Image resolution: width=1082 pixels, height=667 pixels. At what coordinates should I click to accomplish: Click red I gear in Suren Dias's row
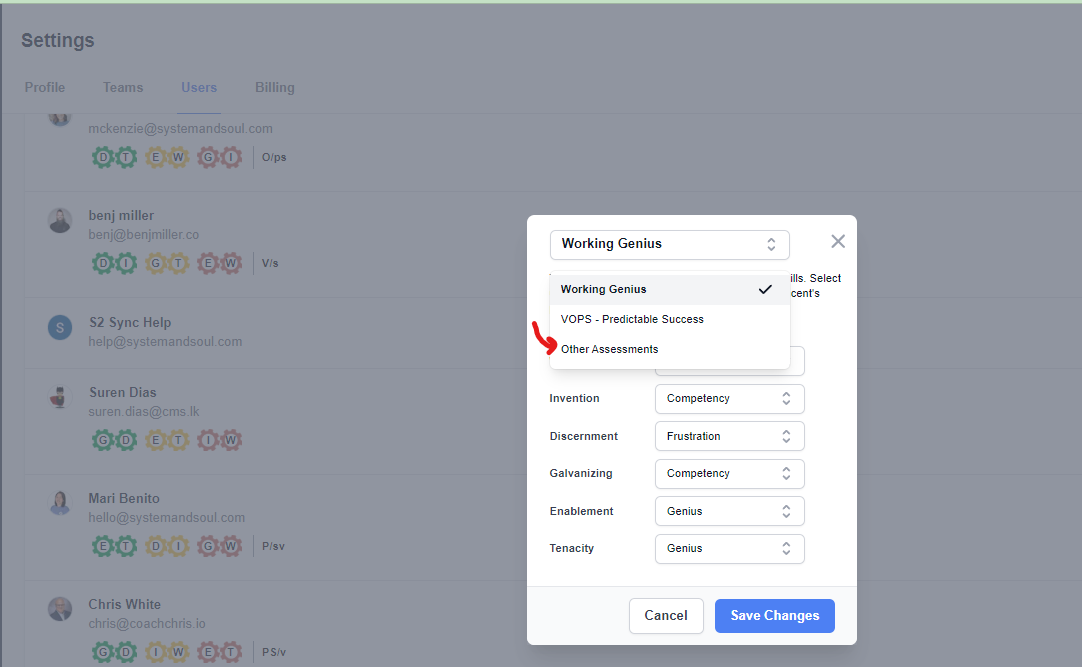208,440
